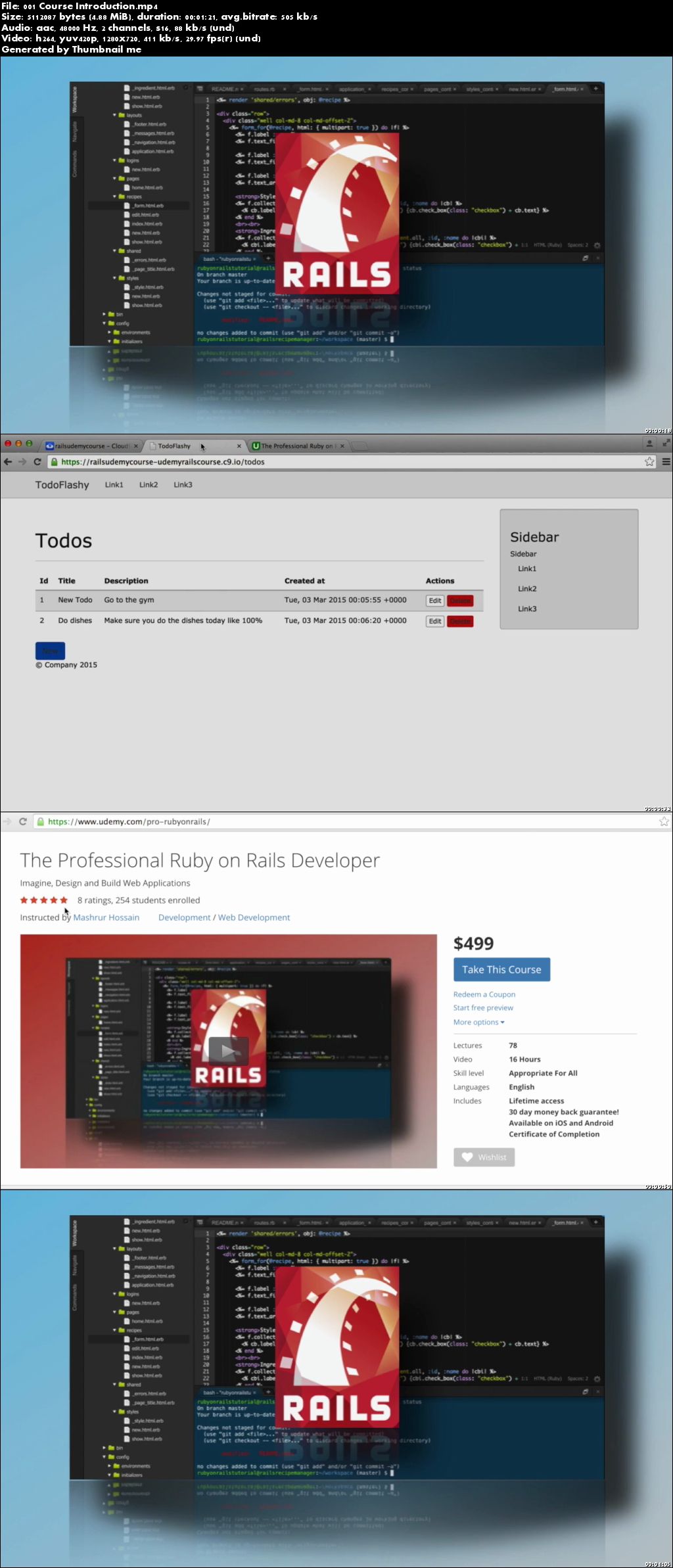Click Link2 inside the Sidebar panel
The image size is (673, 1568).
[527, 589]
